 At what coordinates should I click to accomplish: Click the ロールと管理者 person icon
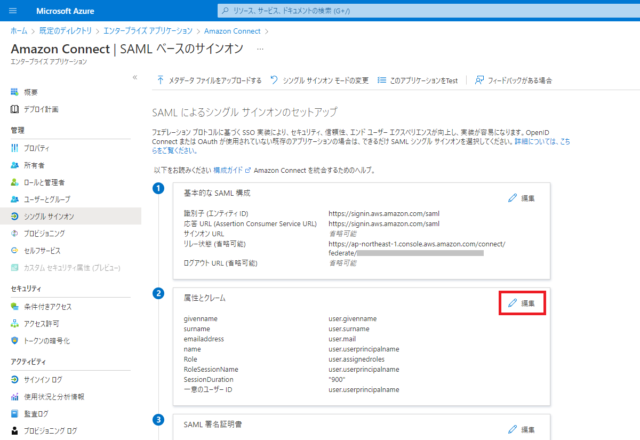15,182
